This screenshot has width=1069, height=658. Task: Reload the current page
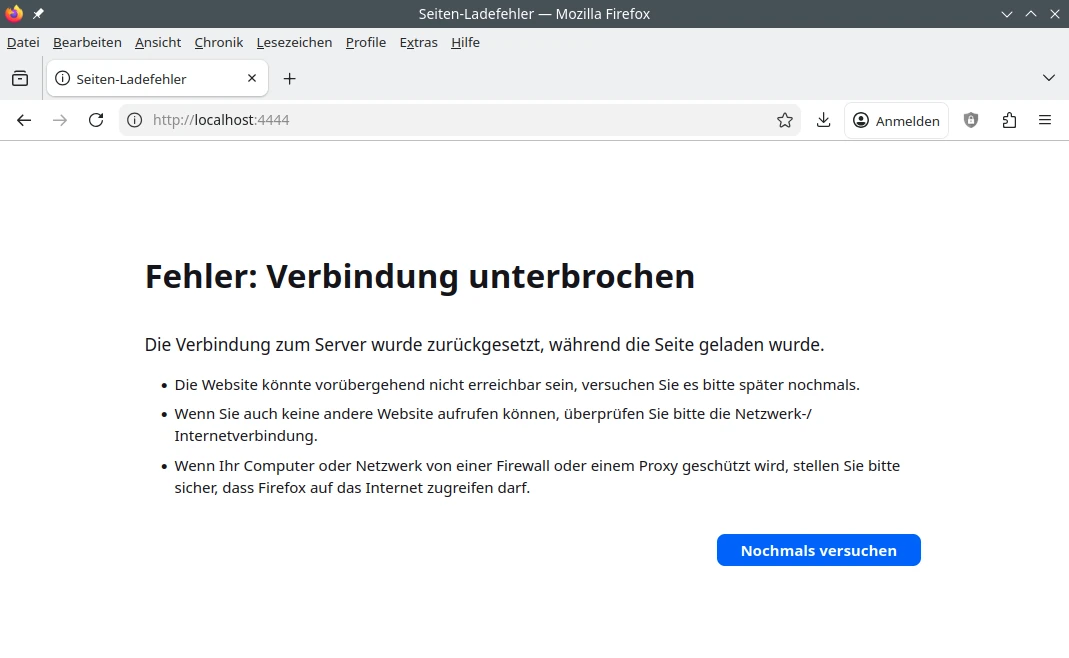[96, 121]
